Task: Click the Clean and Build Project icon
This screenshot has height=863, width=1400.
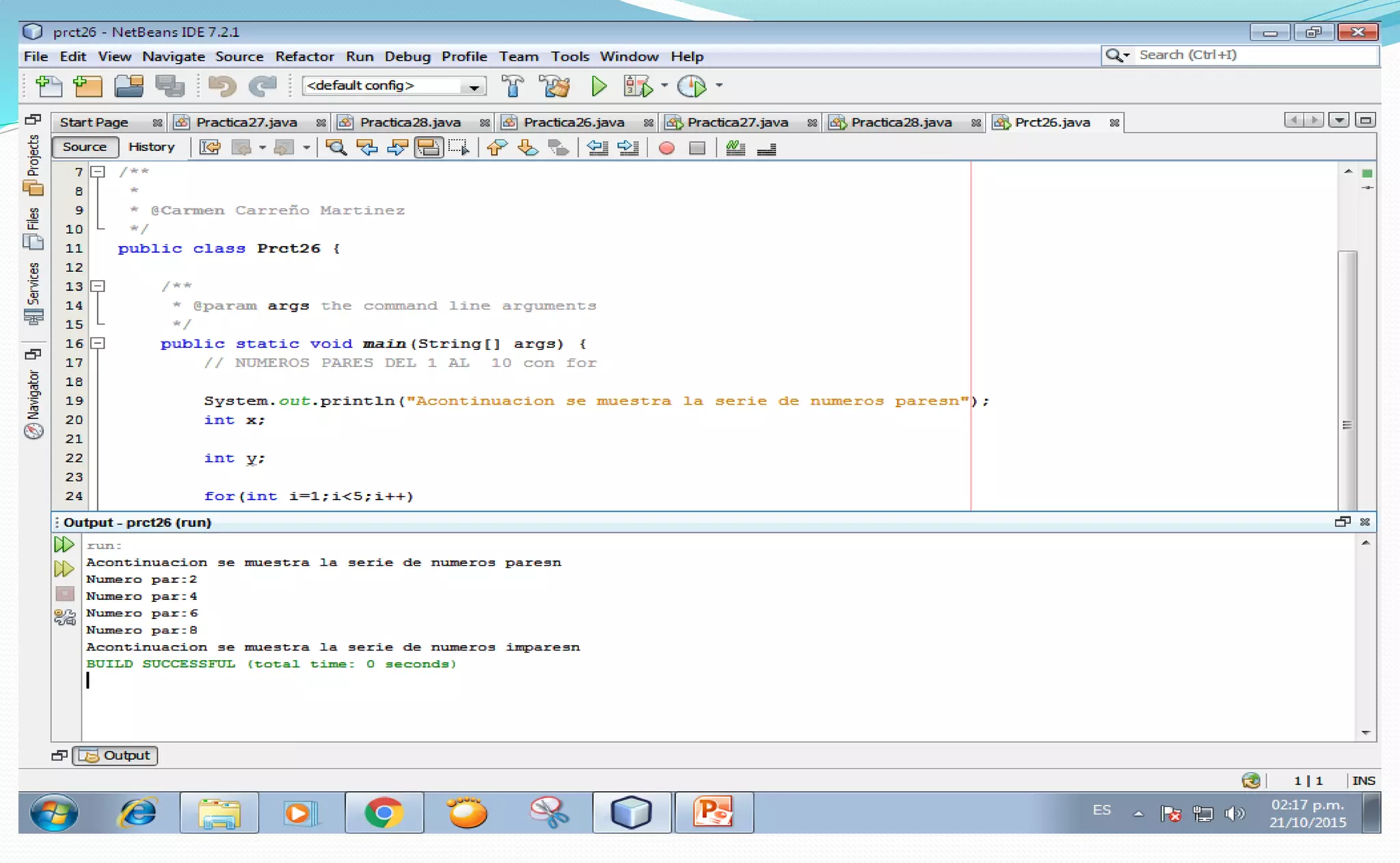Action: pos(554,86)
